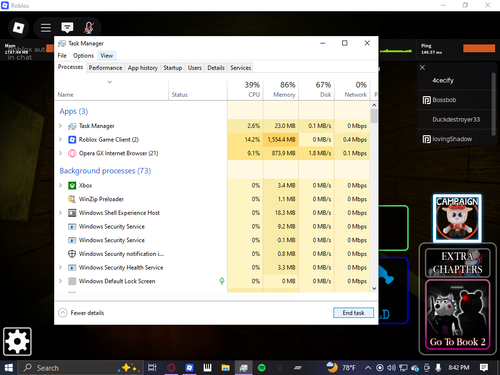
Task: Sort processes by the Network column
Action: coord(352,89)
